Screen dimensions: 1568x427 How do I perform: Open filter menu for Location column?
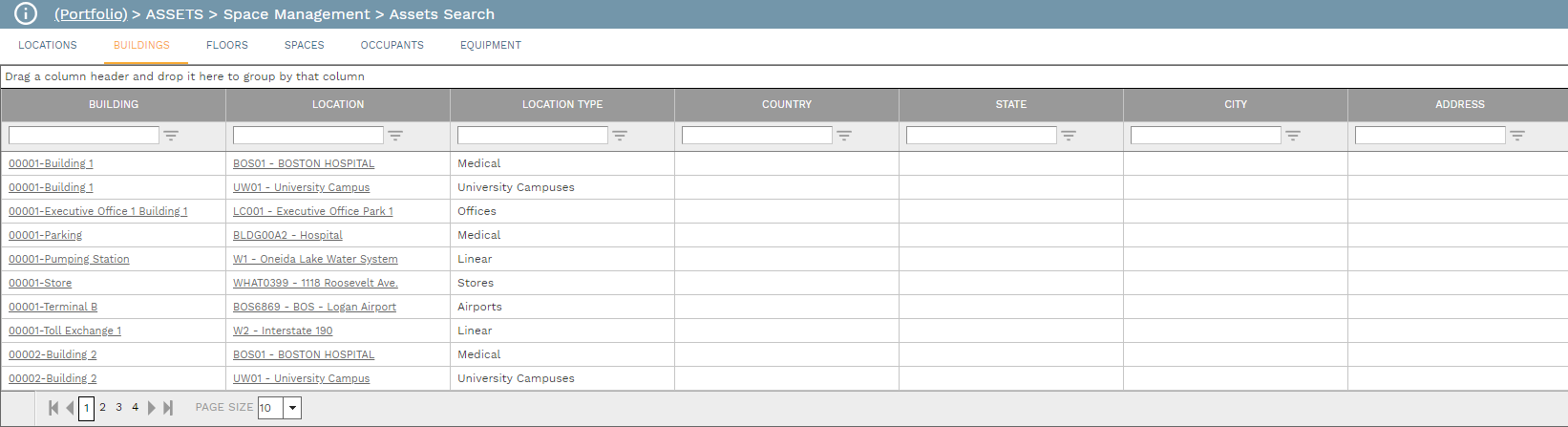tap(395, 136)
